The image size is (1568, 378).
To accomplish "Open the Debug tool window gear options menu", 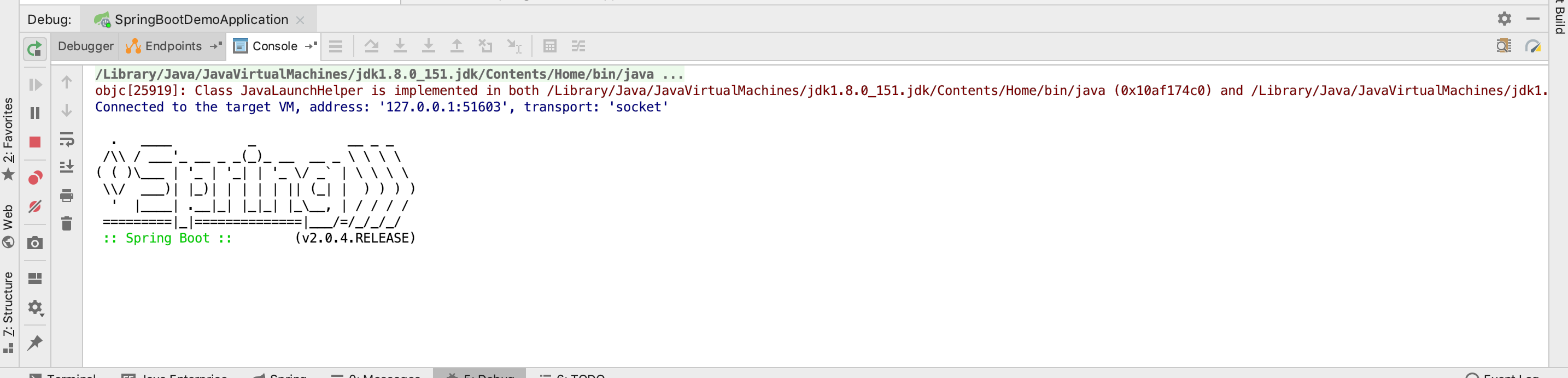I will point(1504,19).
